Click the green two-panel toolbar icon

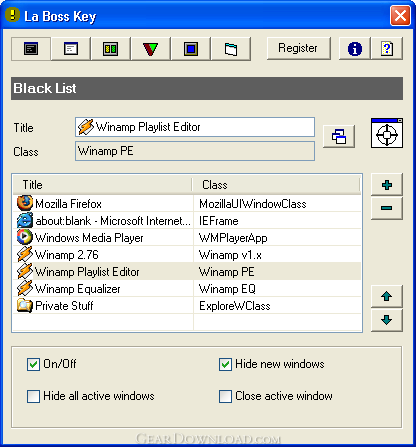point(111,49)
